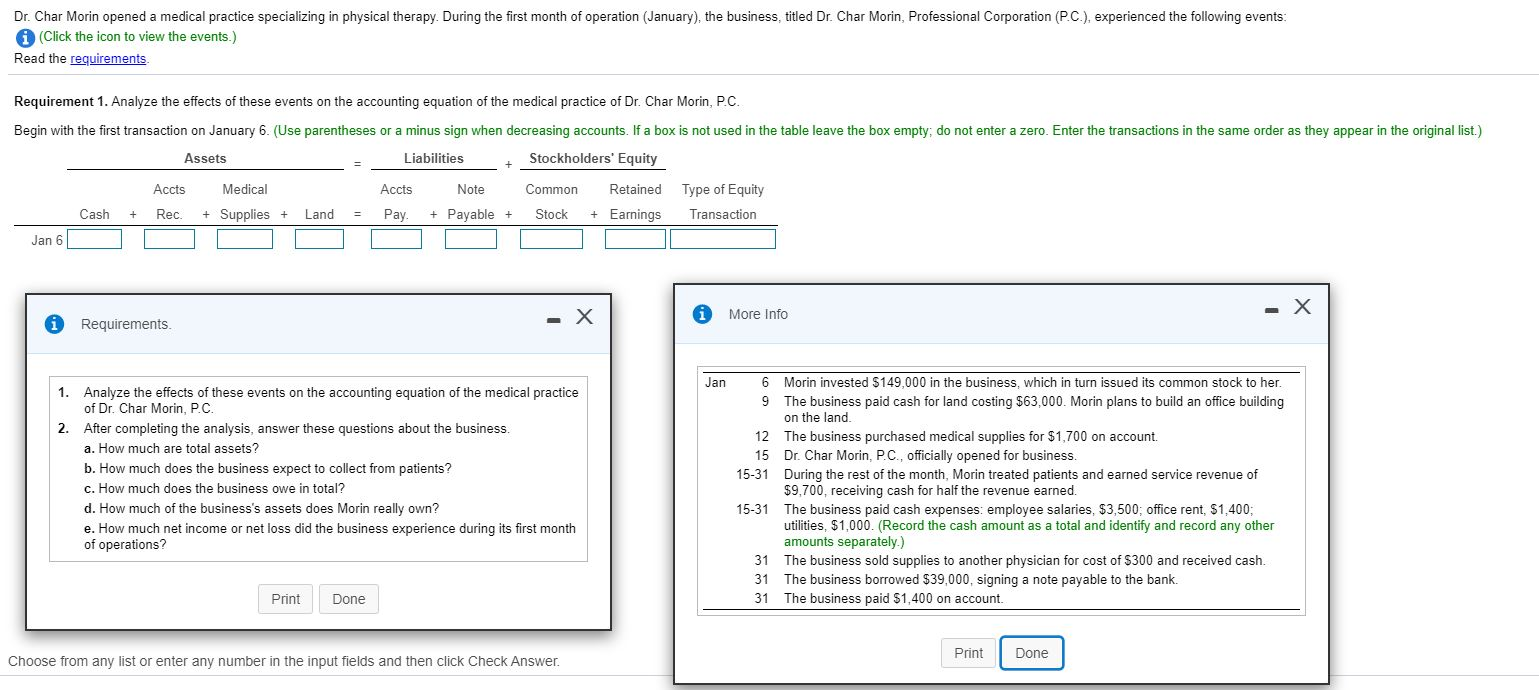Click the info icon in Requirements dialog
Image resolution: width=1539 pixels, height=690 pixels.
(x=54, y=324)
